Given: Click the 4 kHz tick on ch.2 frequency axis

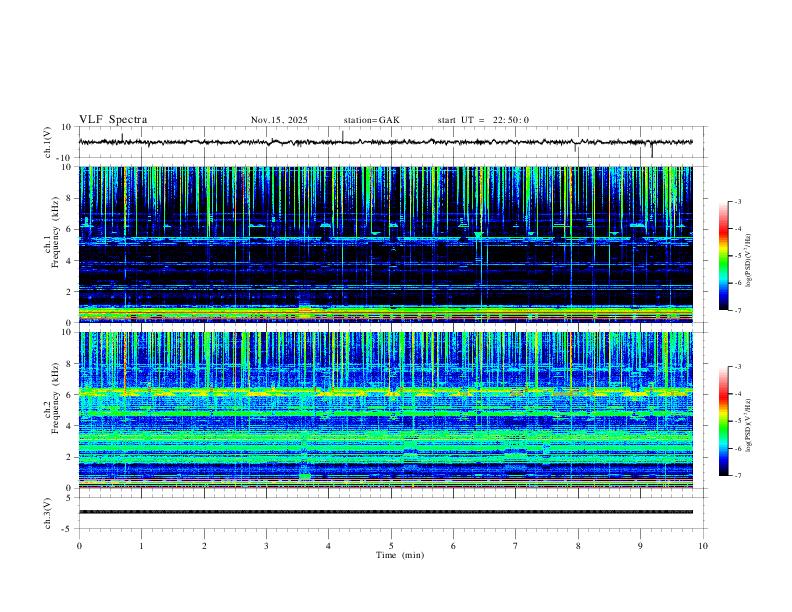Looking at the screenshot, I should (x=70, y=426).
